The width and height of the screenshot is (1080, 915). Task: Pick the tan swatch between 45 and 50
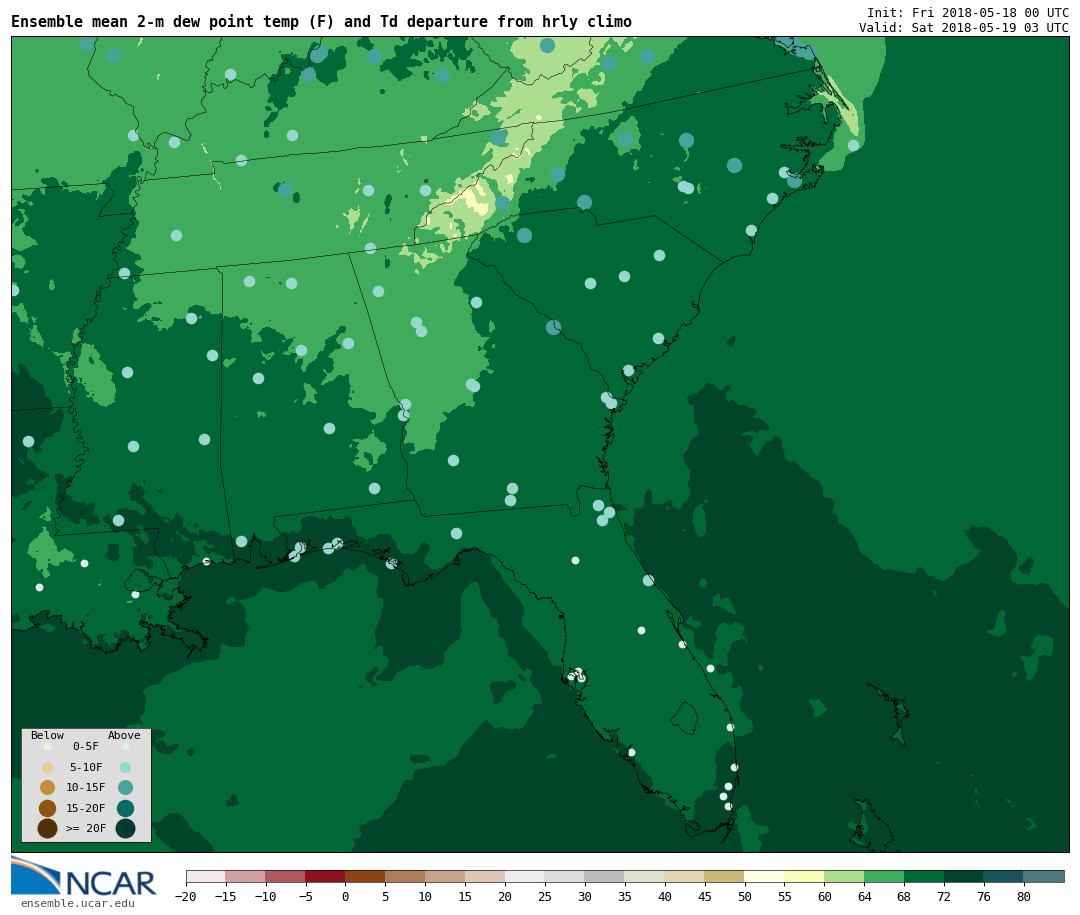coord(724,876)
